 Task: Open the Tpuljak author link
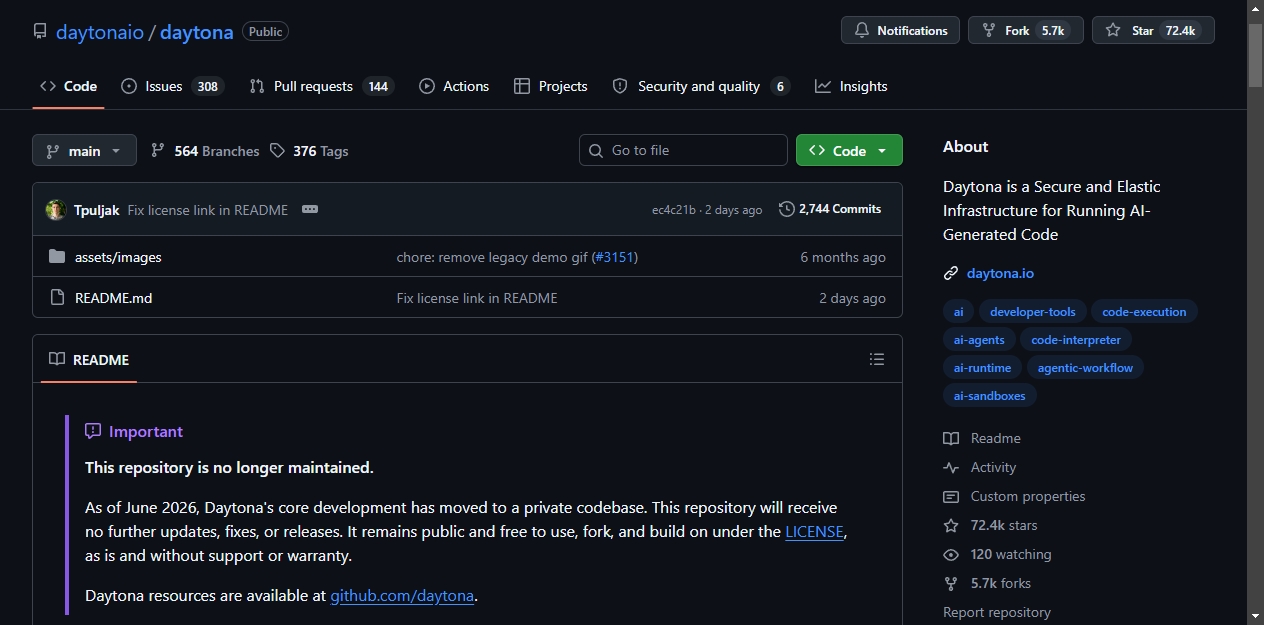click(96, 210)
